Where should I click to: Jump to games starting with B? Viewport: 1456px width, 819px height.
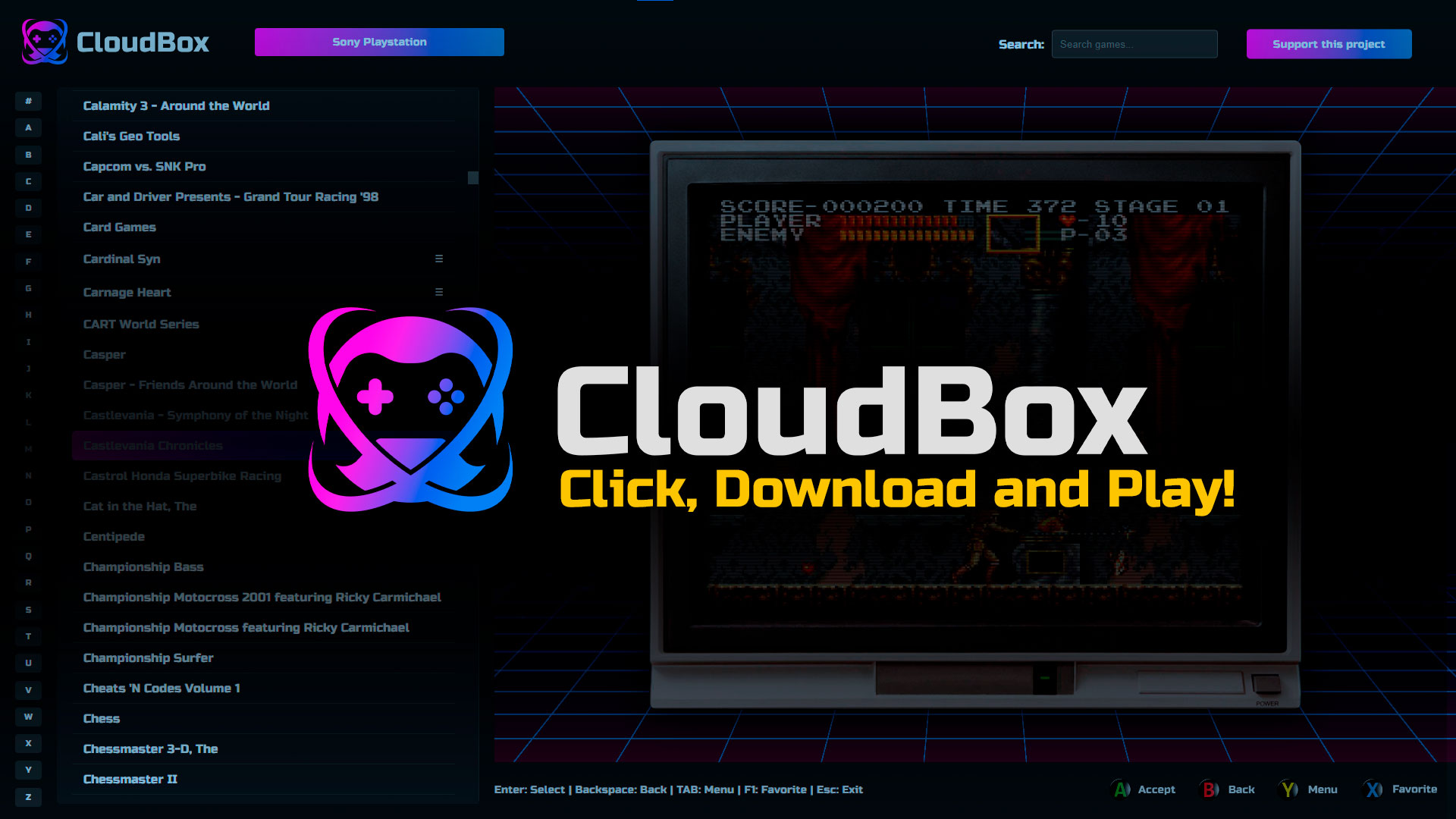tap(28, 155)
